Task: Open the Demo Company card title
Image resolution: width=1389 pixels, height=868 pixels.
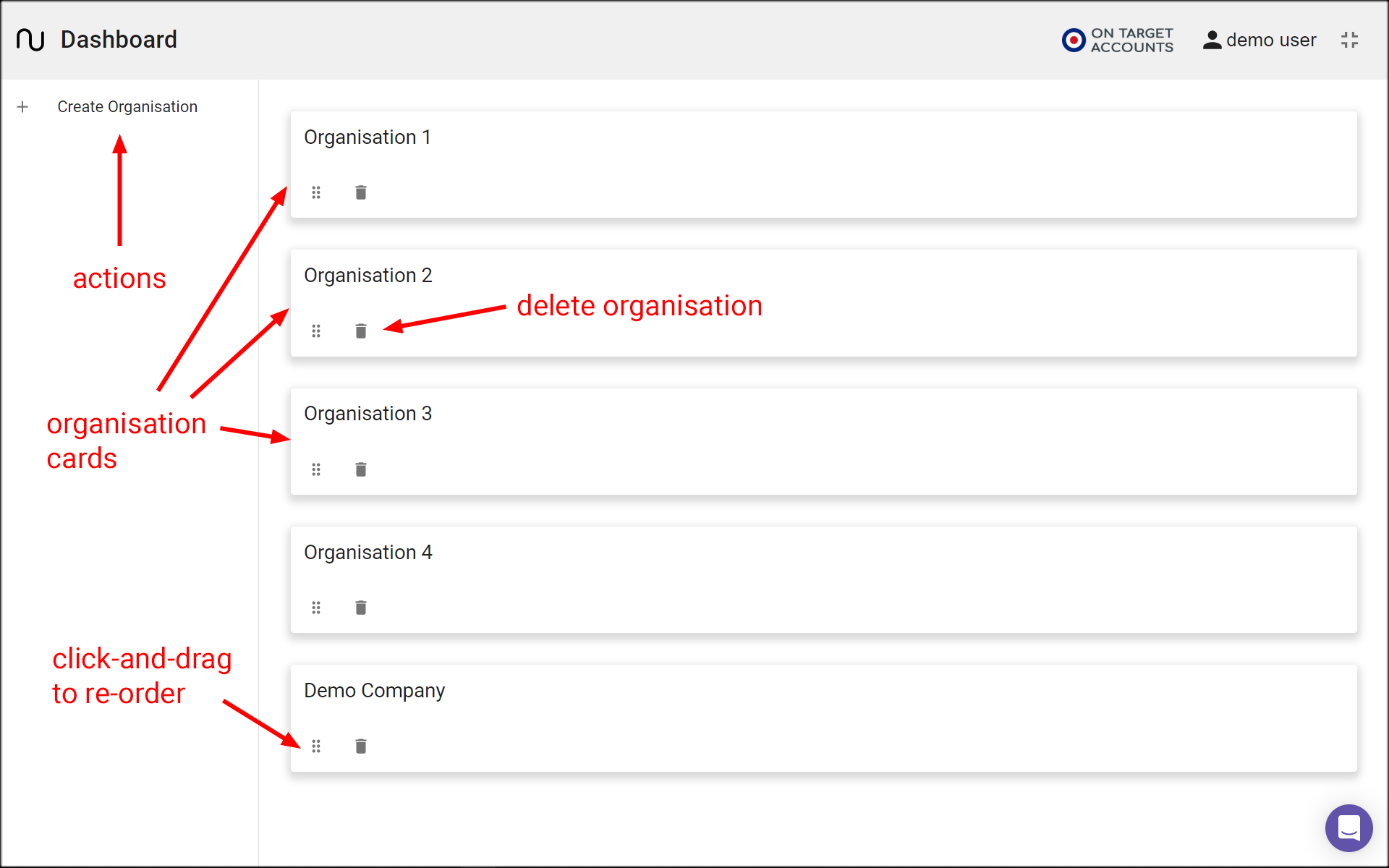Action: click(374, 691)
